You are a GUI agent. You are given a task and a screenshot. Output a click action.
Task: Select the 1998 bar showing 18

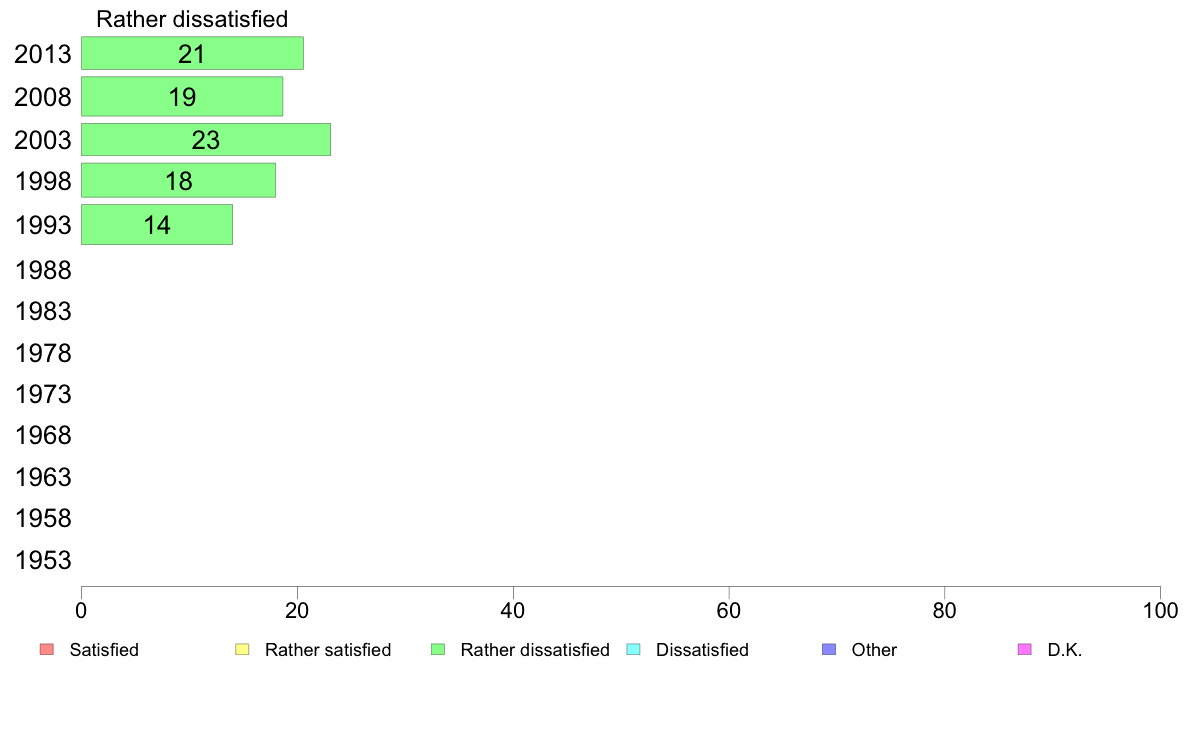coord(178,181)
